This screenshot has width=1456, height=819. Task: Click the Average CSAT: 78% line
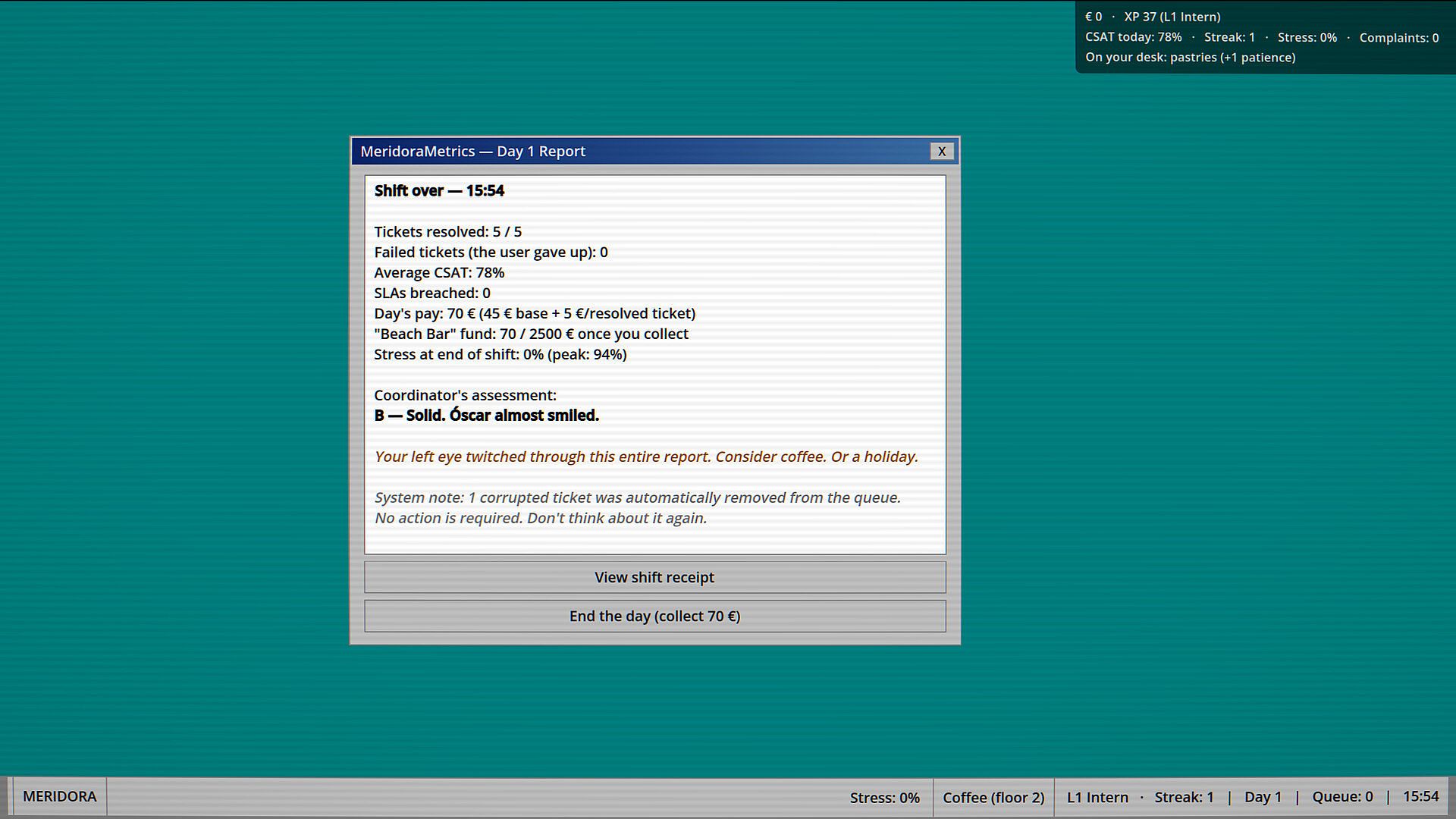click(x=439, y=272)
